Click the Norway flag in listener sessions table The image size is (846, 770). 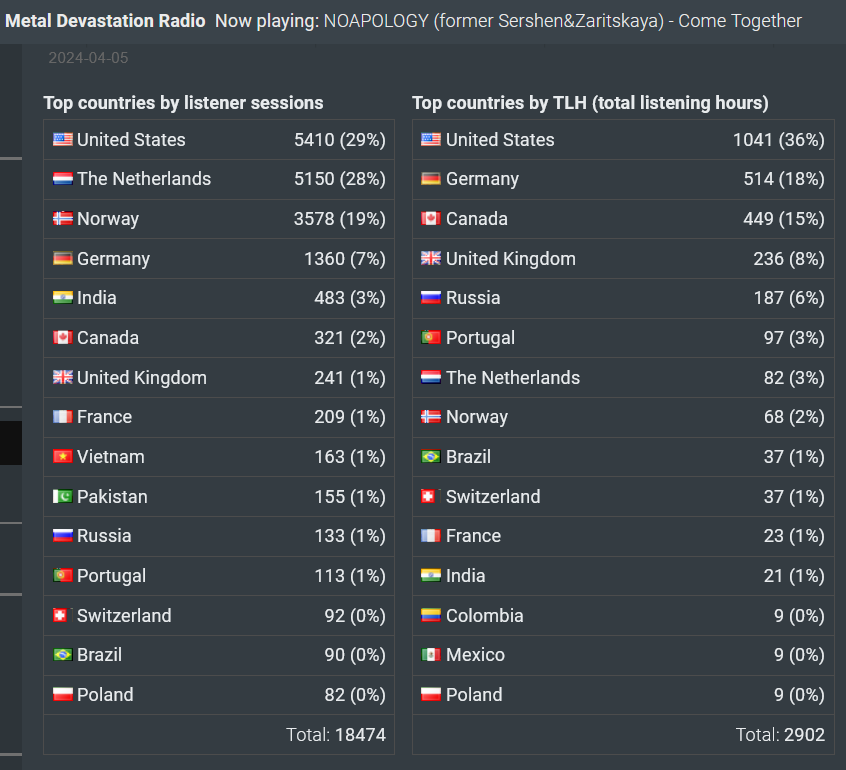point(63,219)
